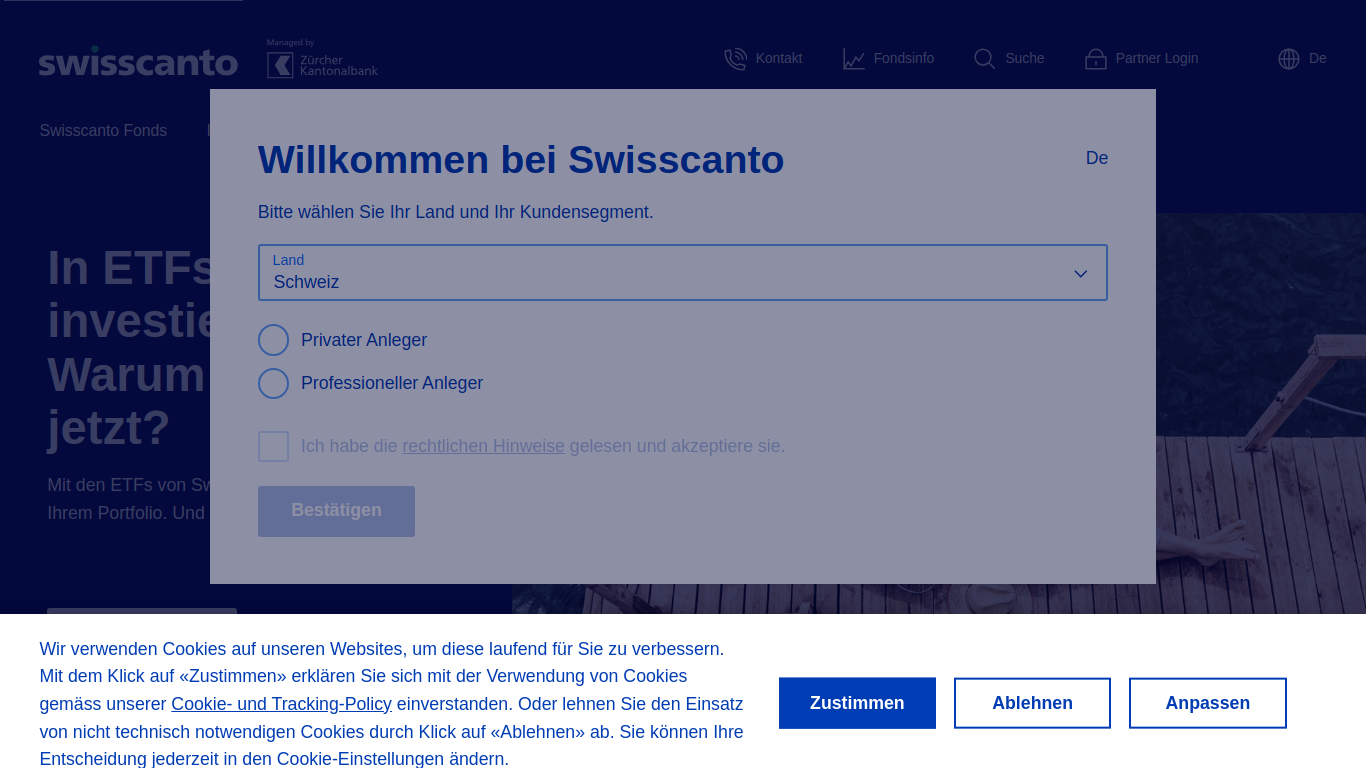Click the Partner Login lock icon
Viewport: 1366px width, 768px height.
coord(1096,59)
